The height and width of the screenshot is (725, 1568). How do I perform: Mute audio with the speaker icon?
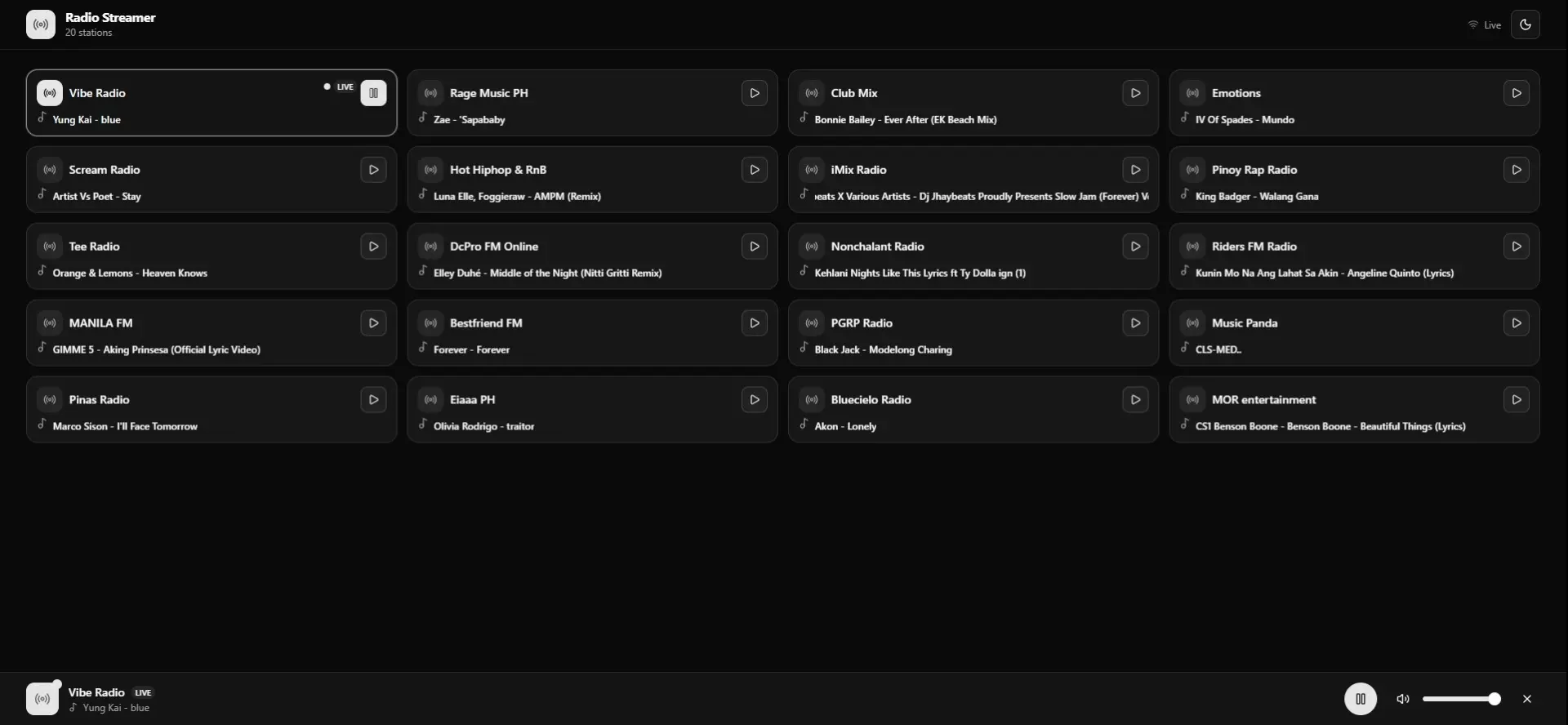tap(1403, 699)
